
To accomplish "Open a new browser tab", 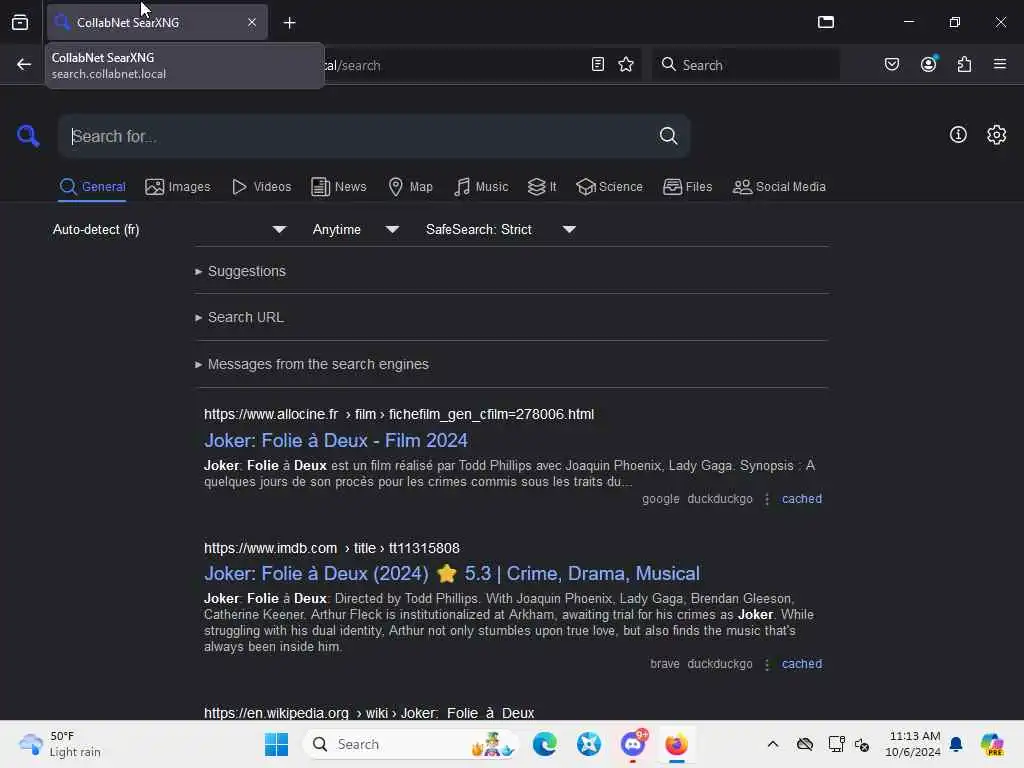I will point(289,23).
